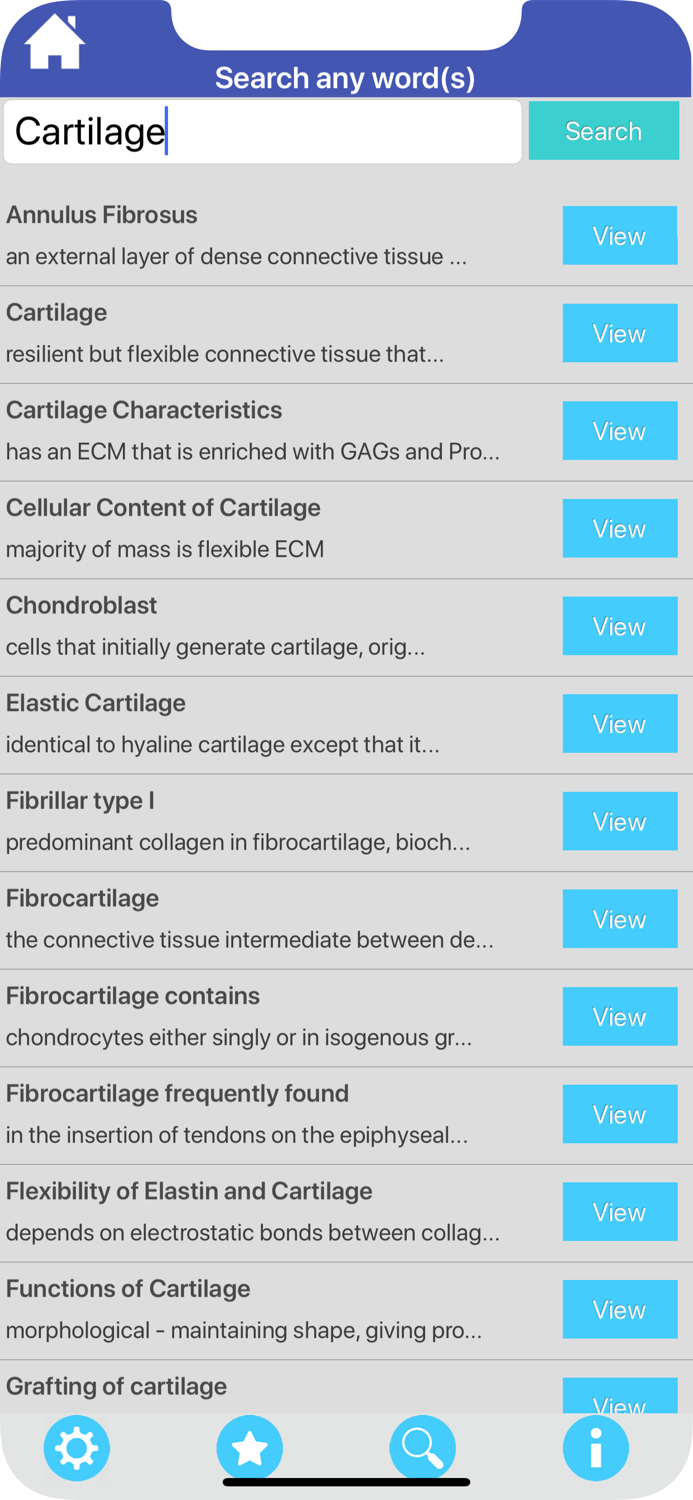View Cartilage Characteristics details
This screenshot has width=693, height=1500.
click(x=619, y=431)
